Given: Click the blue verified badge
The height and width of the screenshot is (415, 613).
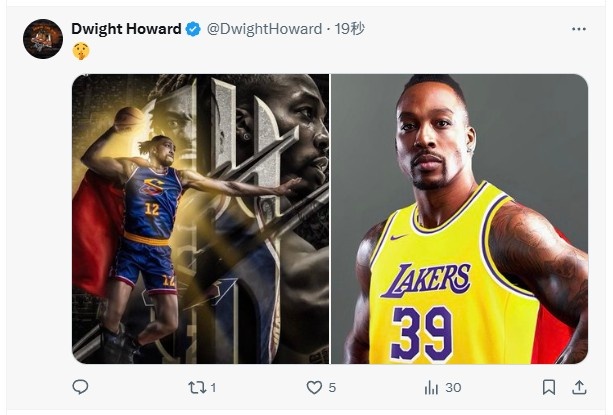Looking at the screenshot, I should [191, 30].
